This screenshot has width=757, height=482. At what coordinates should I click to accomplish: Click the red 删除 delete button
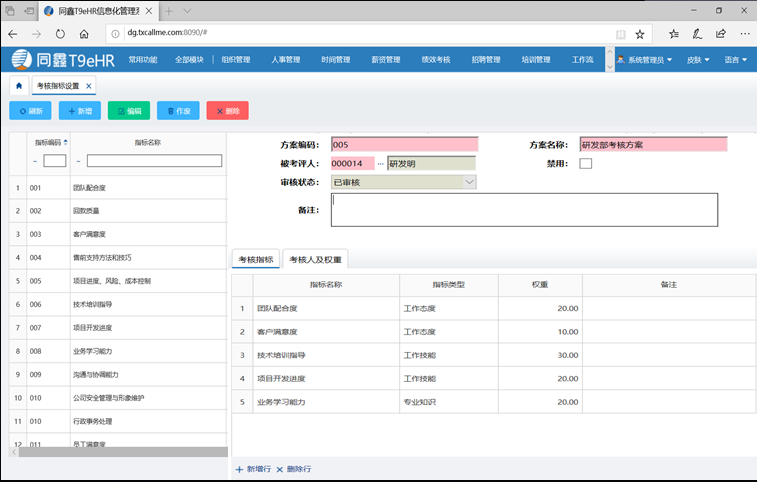click(x=227, y=111)
